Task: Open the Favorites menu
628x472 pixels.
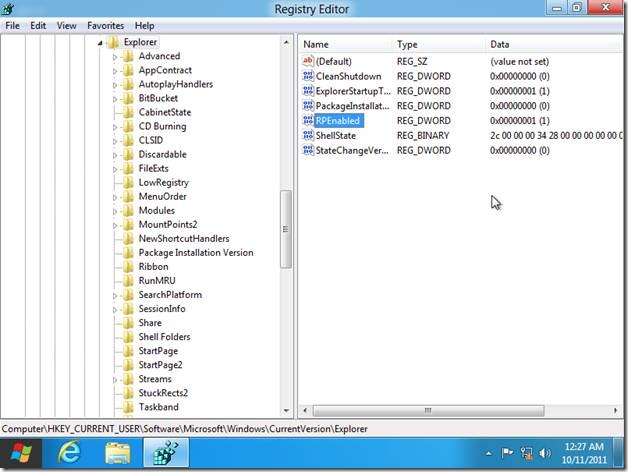Action: (105, 26)
